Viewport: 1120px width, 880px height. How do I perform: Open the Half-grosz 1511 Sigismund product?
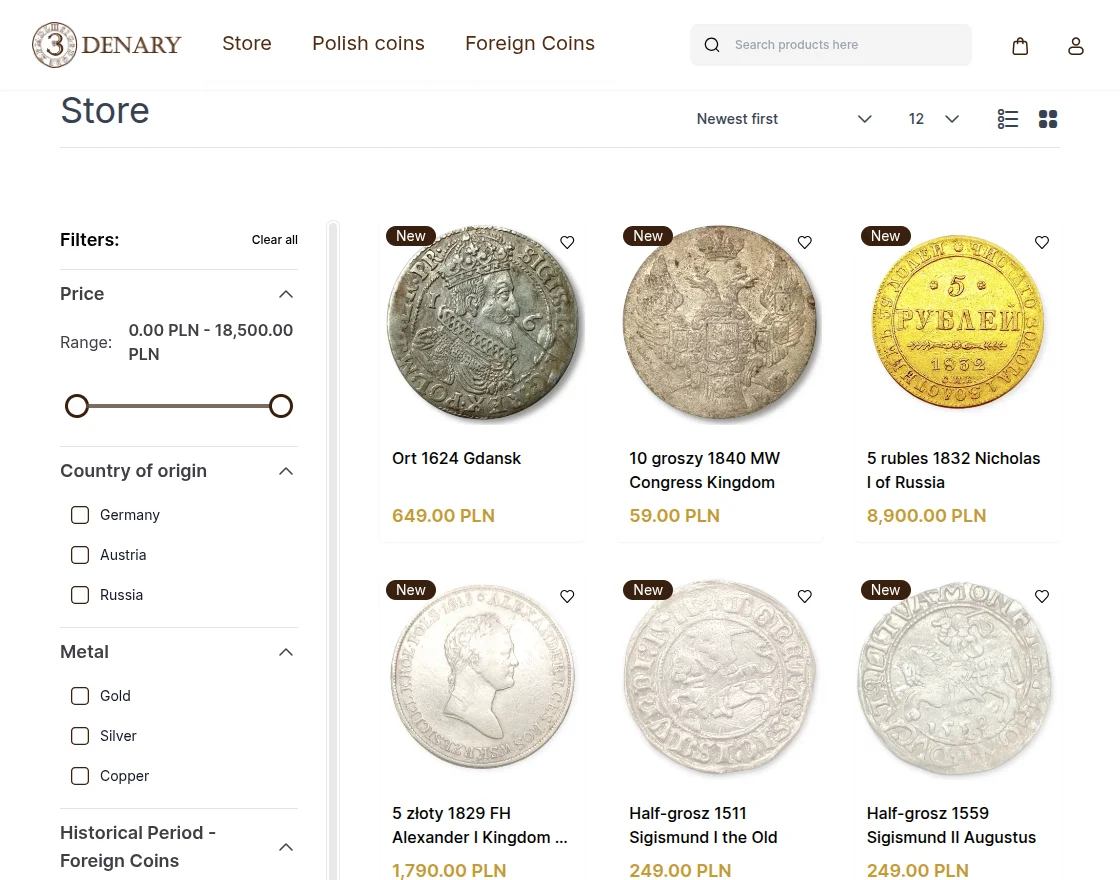[x=703, y=825]
